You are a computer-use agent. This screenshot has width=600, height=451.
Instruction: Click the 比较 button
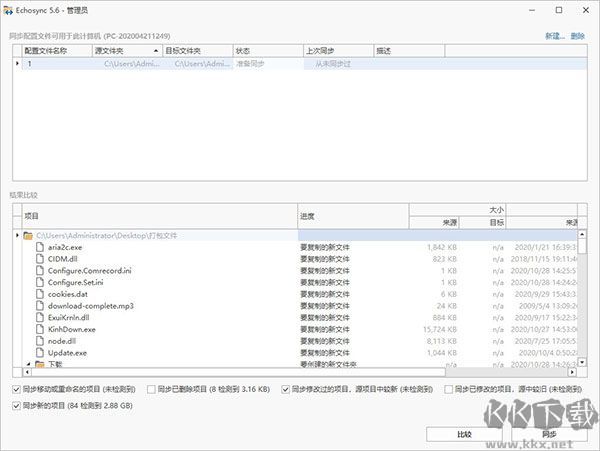pos(464,435)
